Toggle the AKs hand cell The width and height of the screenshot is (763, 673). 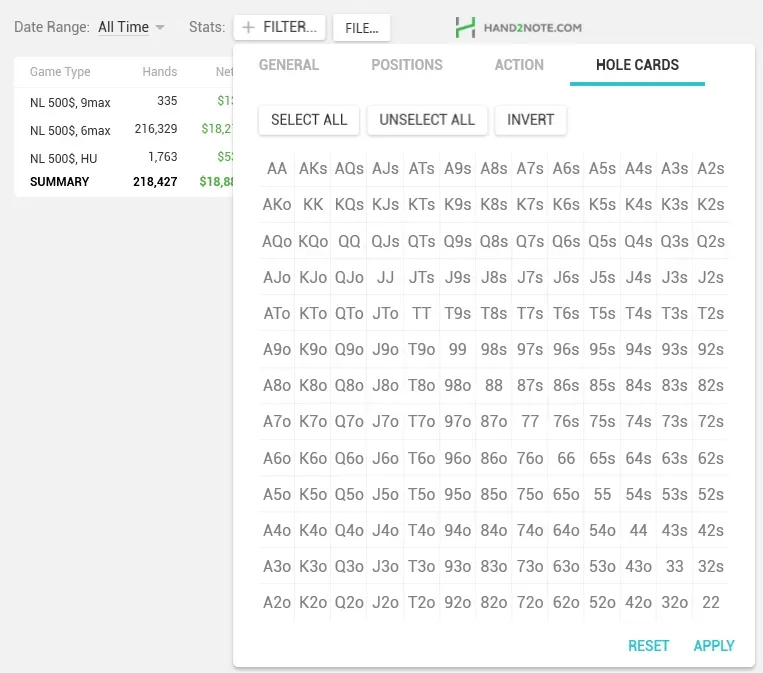click(x=313, y=169)
